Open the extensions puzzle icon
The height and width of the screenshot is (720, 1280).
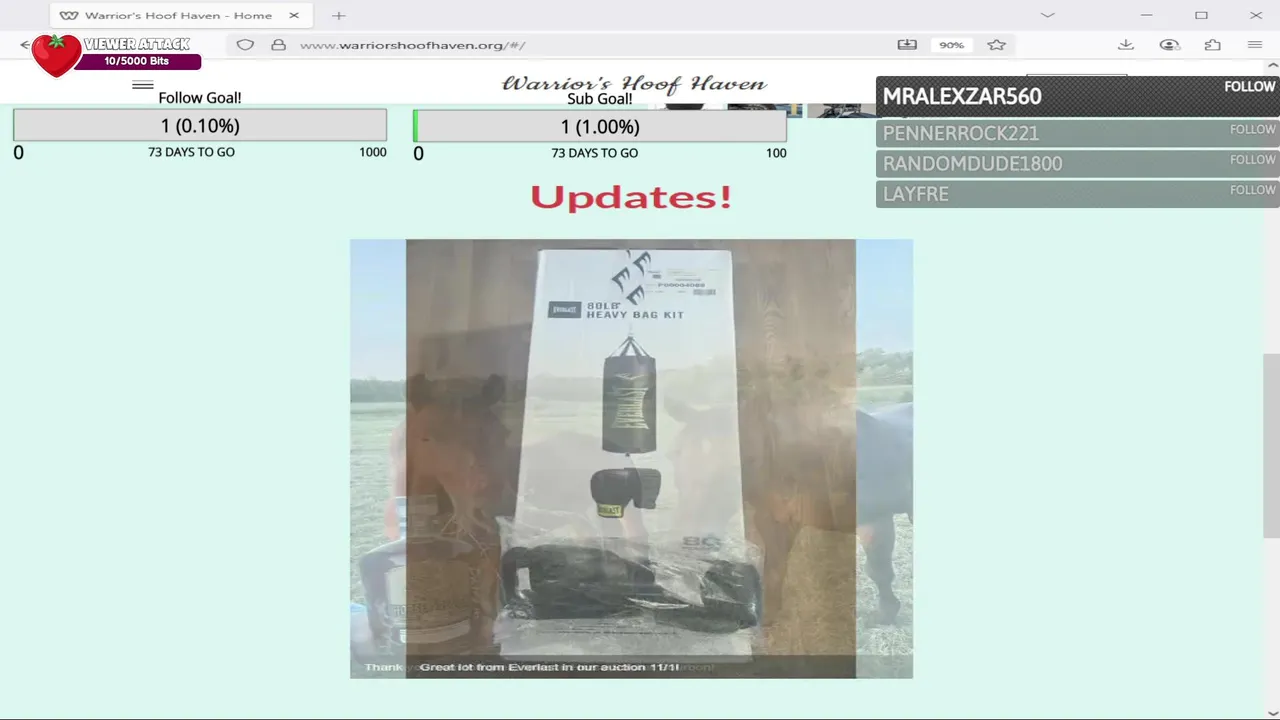pos(1212,45)
